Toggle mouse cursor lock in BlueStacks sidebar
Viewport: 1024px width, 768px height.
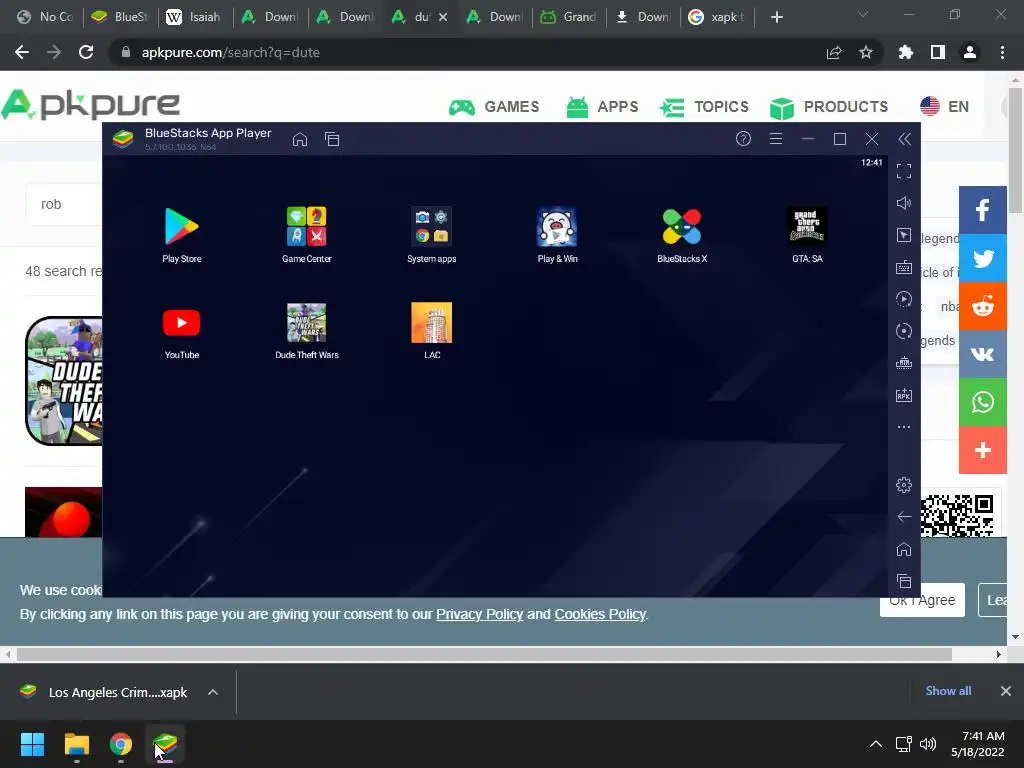pyautogui.click(x=904, y=235)
